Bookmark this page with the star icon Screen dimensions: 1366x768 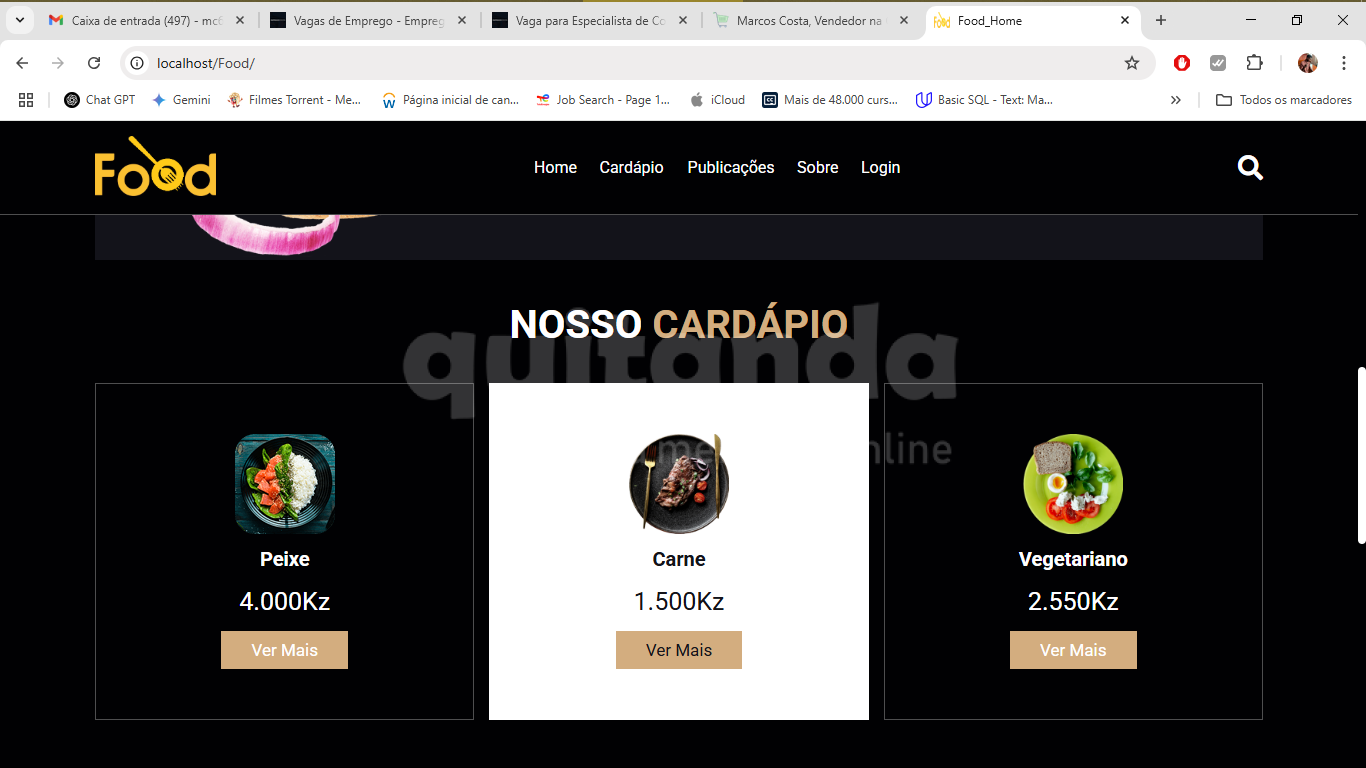click(1132, 63)
